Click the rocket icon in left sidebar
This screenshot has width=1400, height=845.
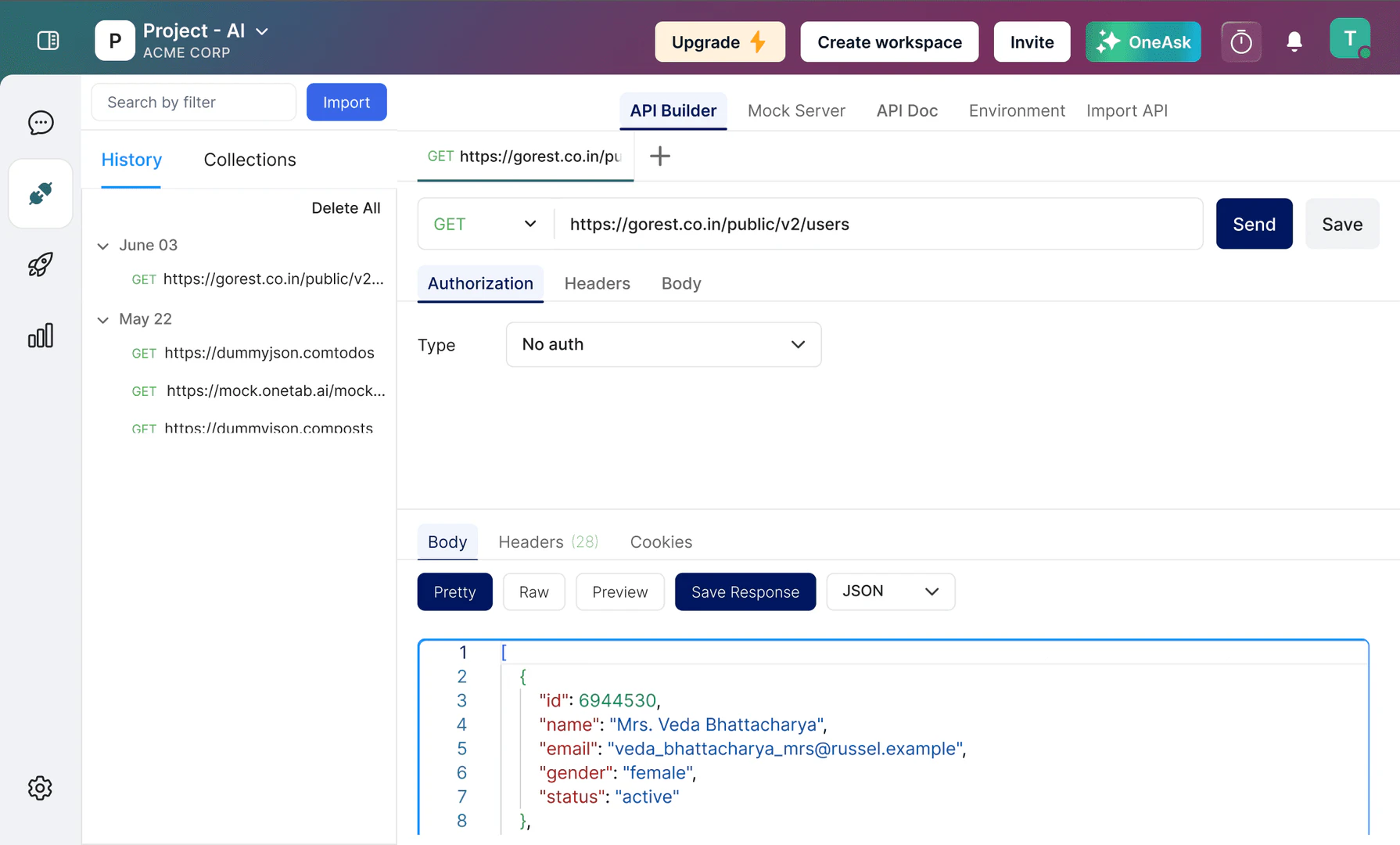click(40, 264)
